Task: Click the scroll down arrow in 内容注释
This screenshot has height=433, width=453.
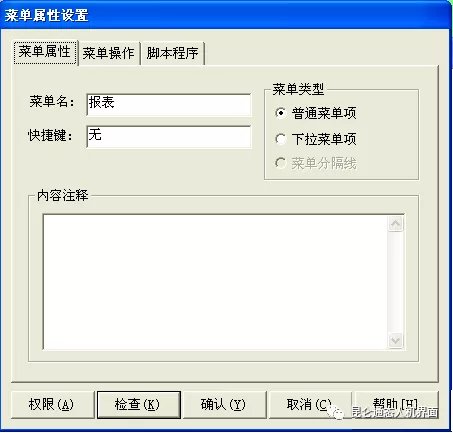Action: (x=396, y=340)
